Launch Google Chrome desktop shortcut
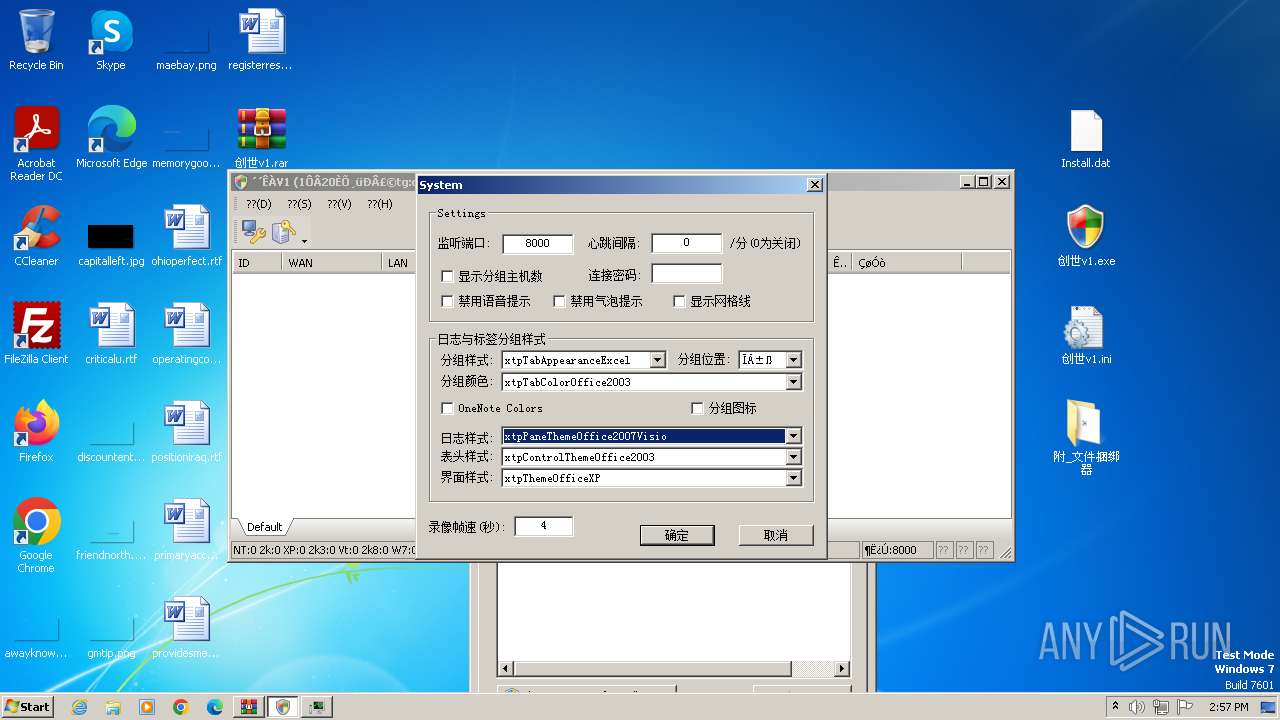Image resolution: width=1280 pixels, height=720 pixels. pyautogui.click(x=36, y=536)
